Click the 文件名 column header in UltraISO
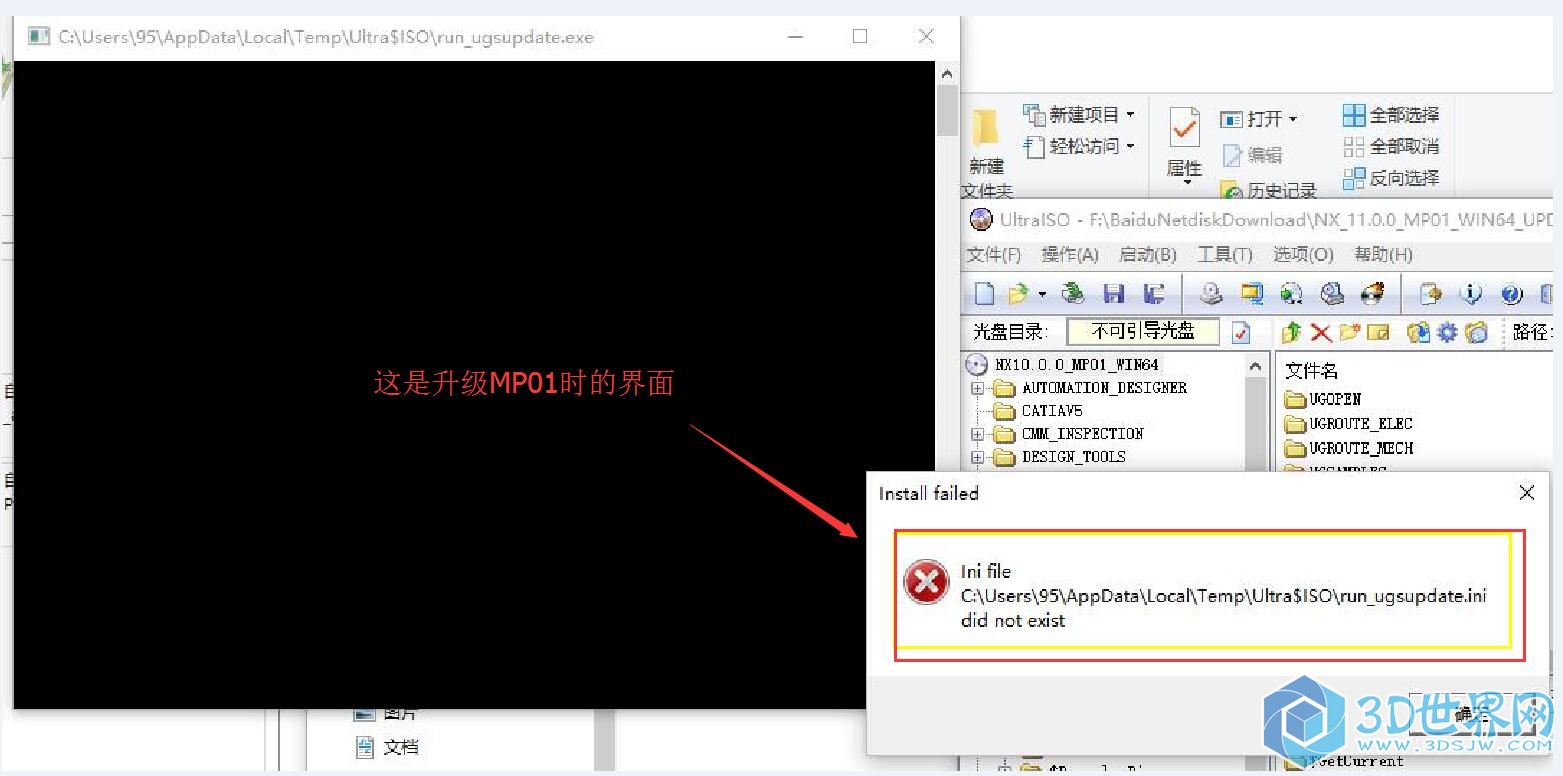Viewport: 1563px width, 776px height. [x=1312, y=371]
